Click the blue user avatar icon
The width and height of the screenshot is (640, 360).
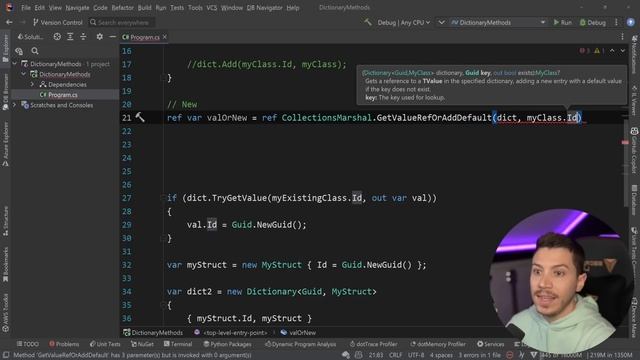coord(631,22)
